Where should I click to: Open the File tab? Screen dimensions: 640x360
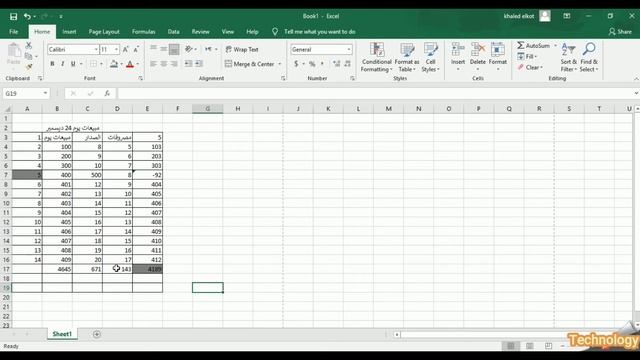13,32
